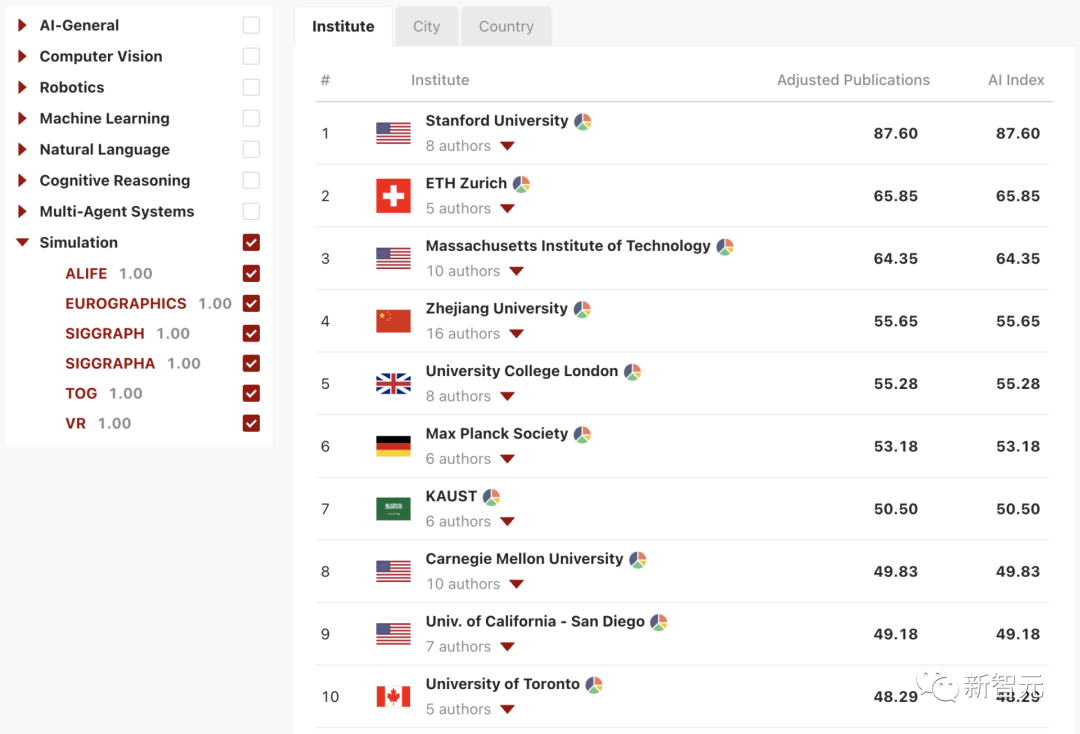Click the Canada flag beside University of Toronto
This screenshot has width=1080, height=734.
(x=393, y=697)
